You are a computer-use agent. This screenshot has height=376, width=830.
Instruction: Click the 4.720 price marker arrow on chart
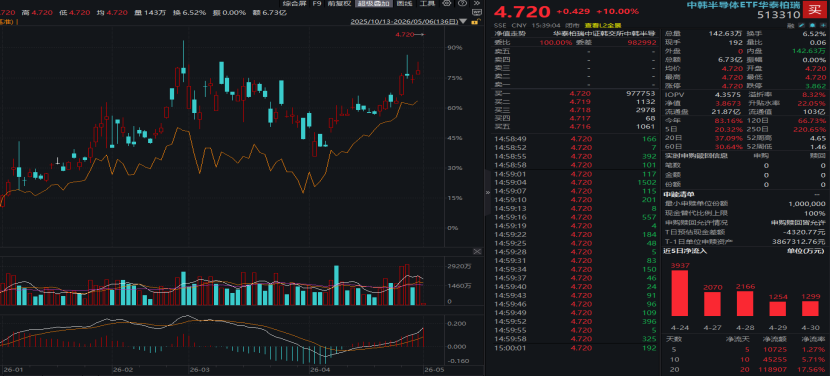[x=410, y=34]
